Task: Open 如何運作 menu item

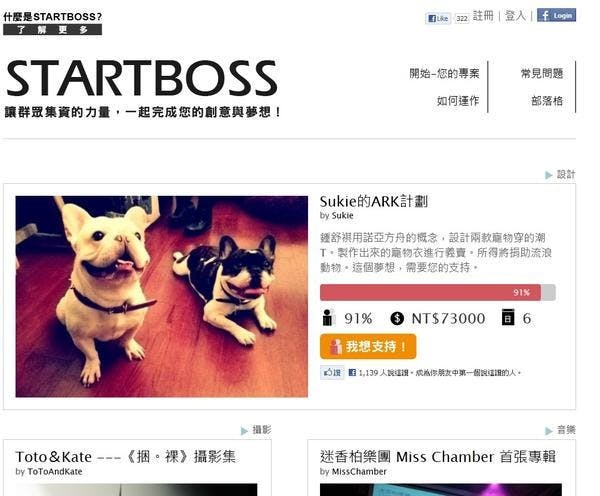Action: tap(458, 101)
